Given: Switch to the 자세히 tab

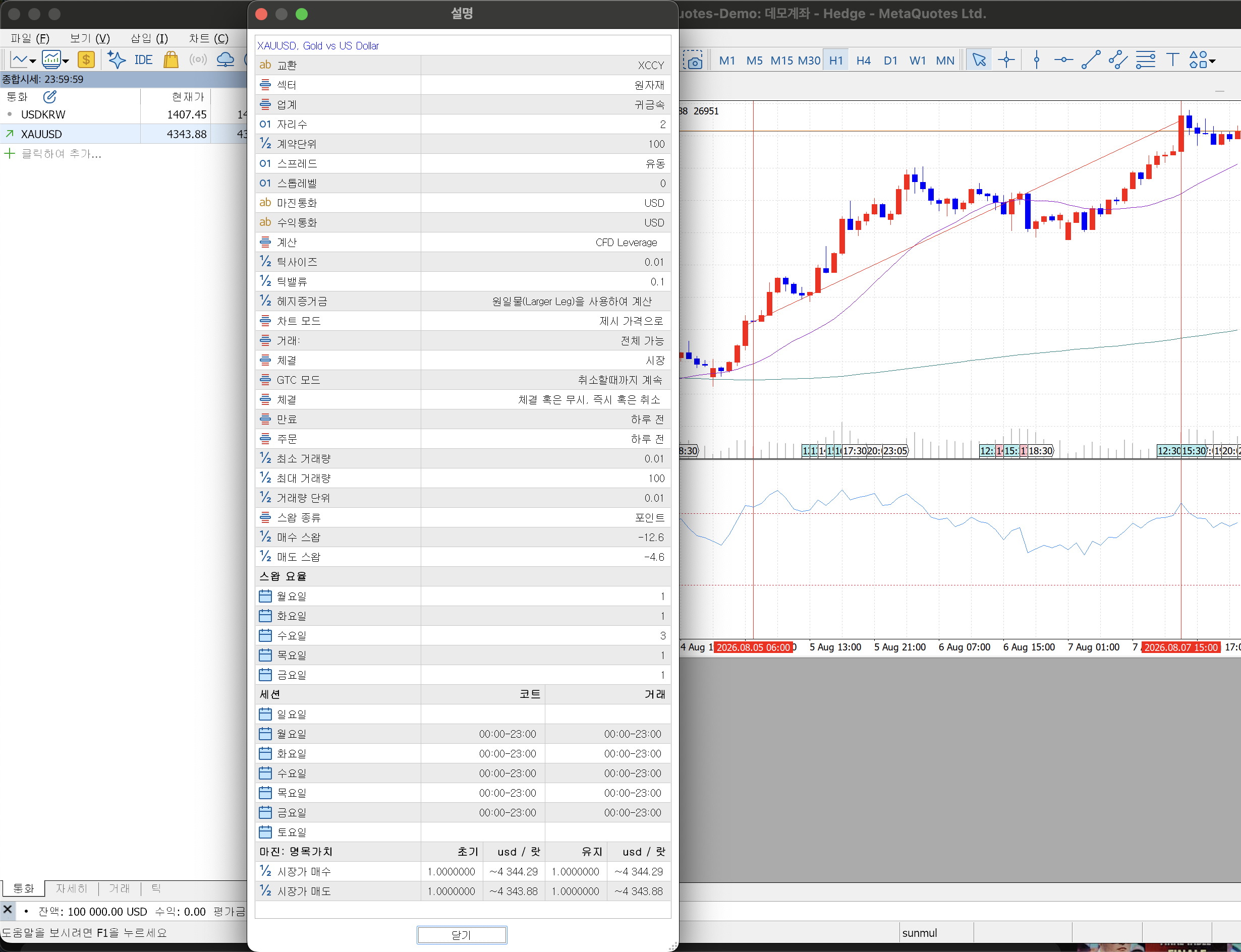Looking at the screenshot, I should click(x=72, y=888).
